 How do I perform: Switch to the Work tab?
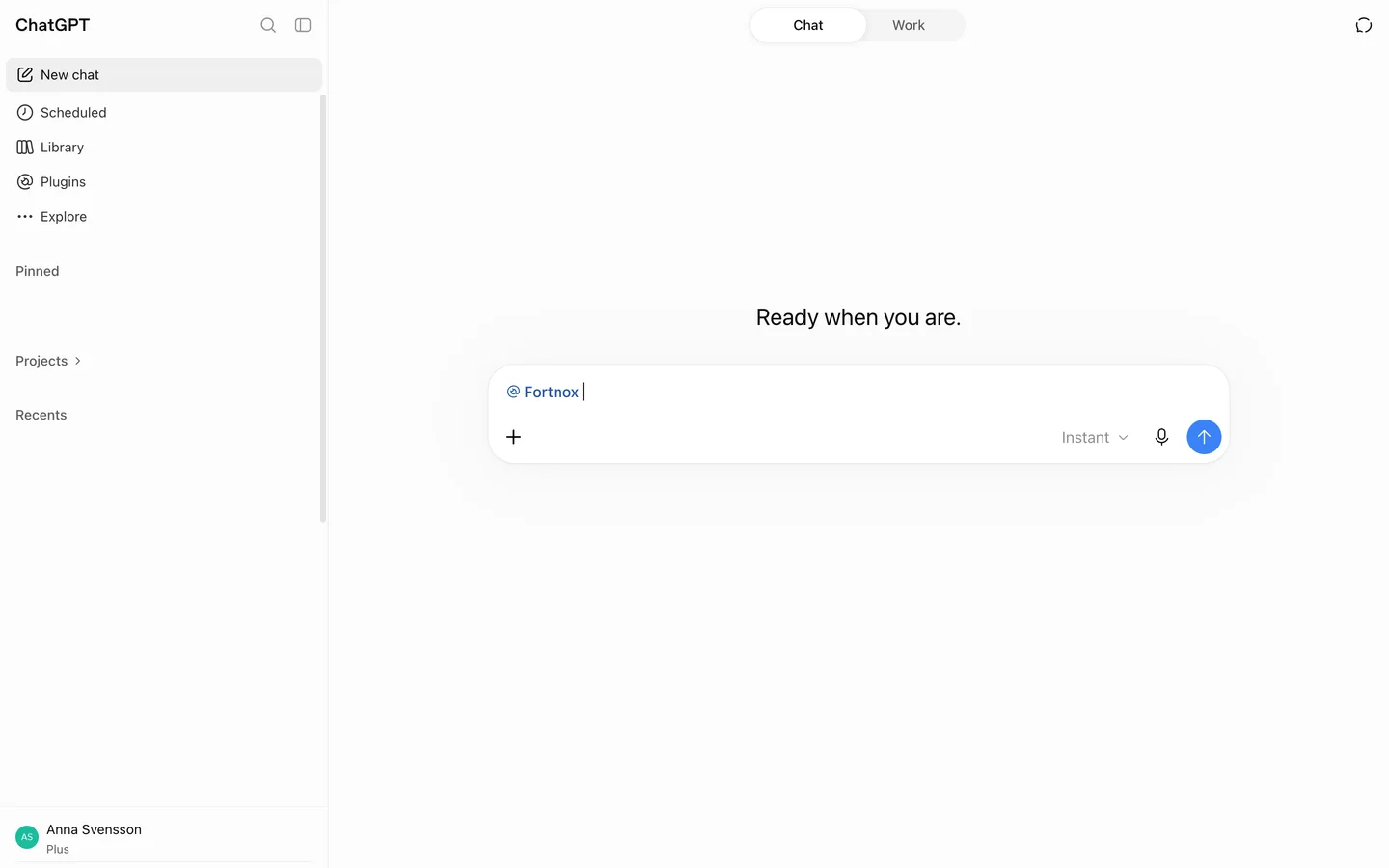[909, 25]
